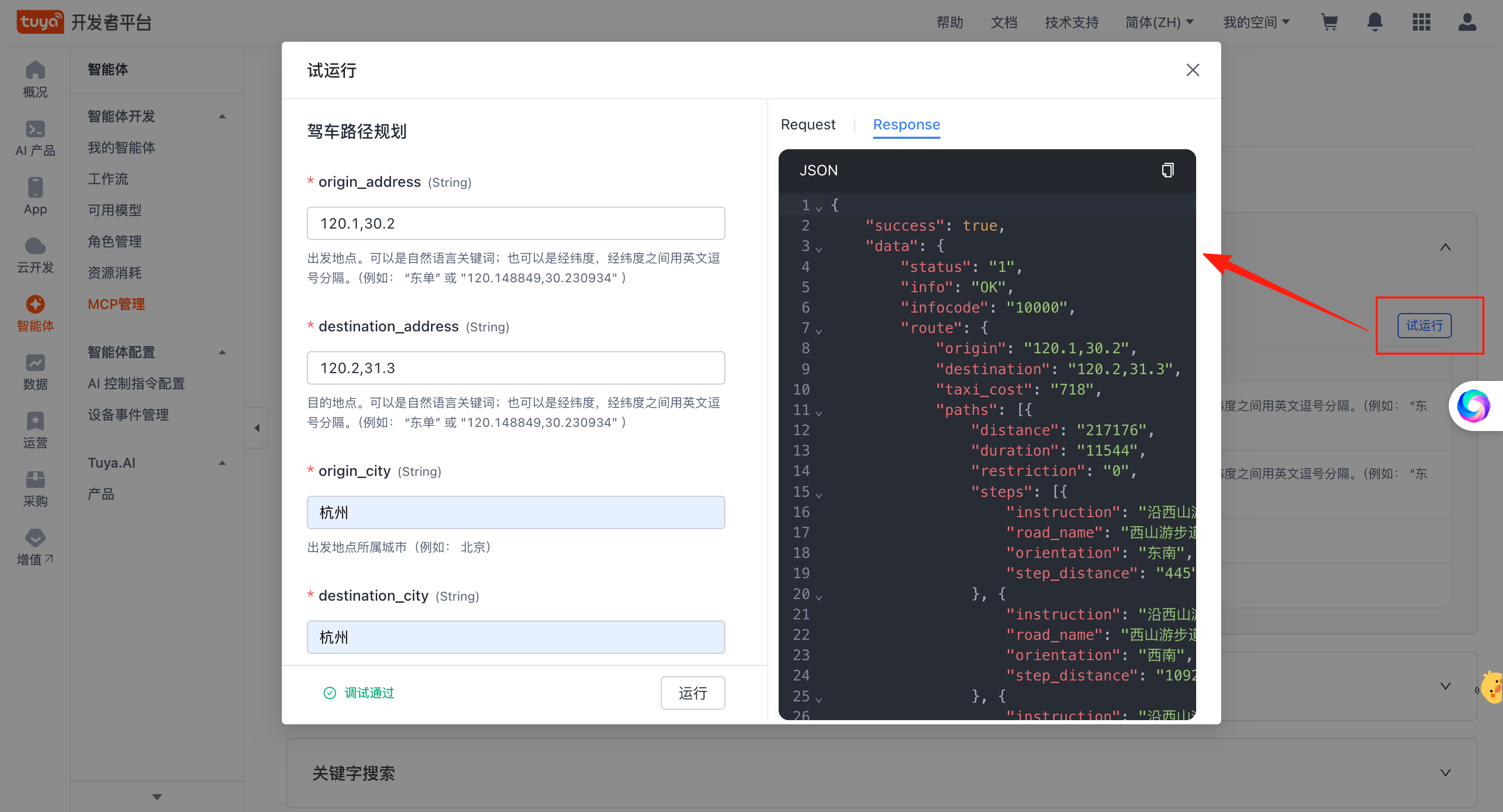
Task: Open the notifications bell
Action: pyautogui.click(x=1375, y=22)
